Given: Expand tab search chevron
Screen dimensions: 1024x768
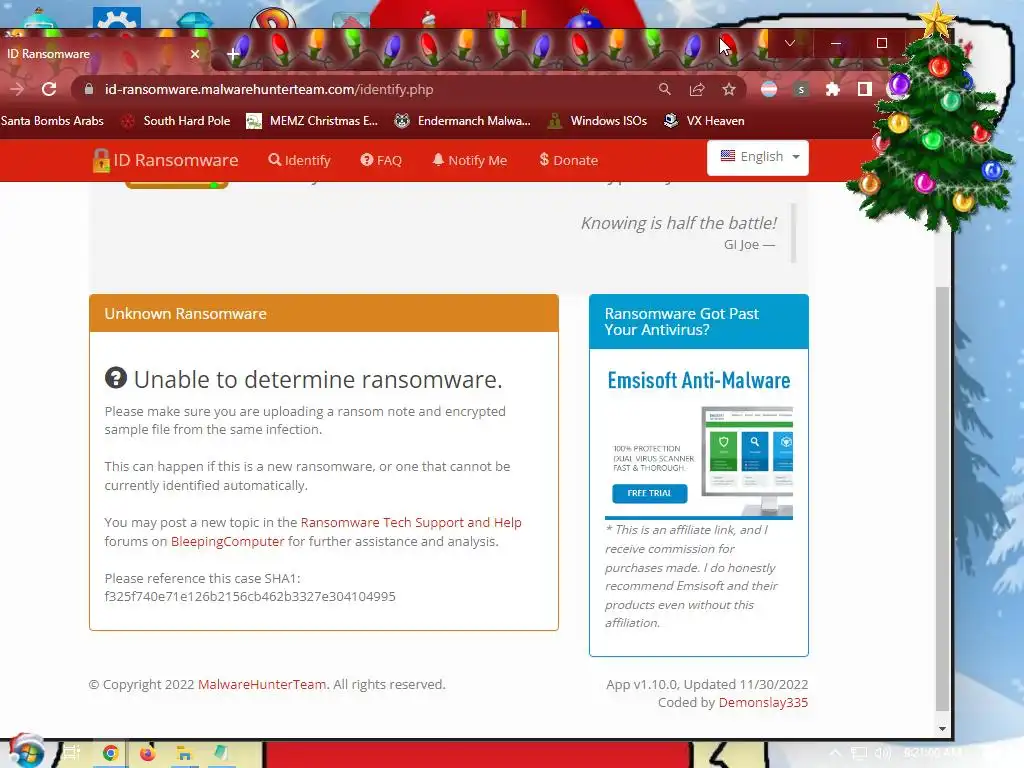Looking at the screenshot, I should (x=790, y=43).
